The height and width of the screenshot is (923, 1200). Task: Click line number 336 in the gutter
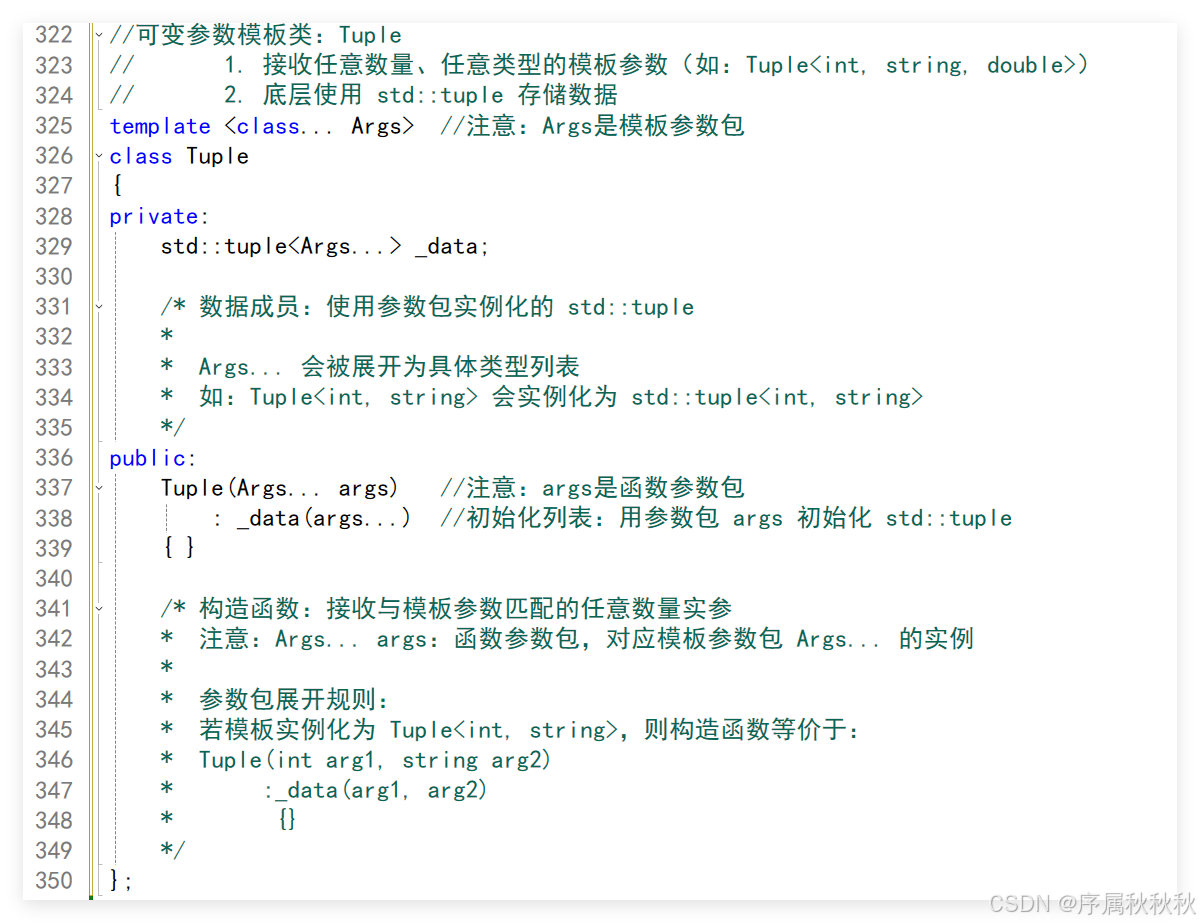click(x=54, y=458)
